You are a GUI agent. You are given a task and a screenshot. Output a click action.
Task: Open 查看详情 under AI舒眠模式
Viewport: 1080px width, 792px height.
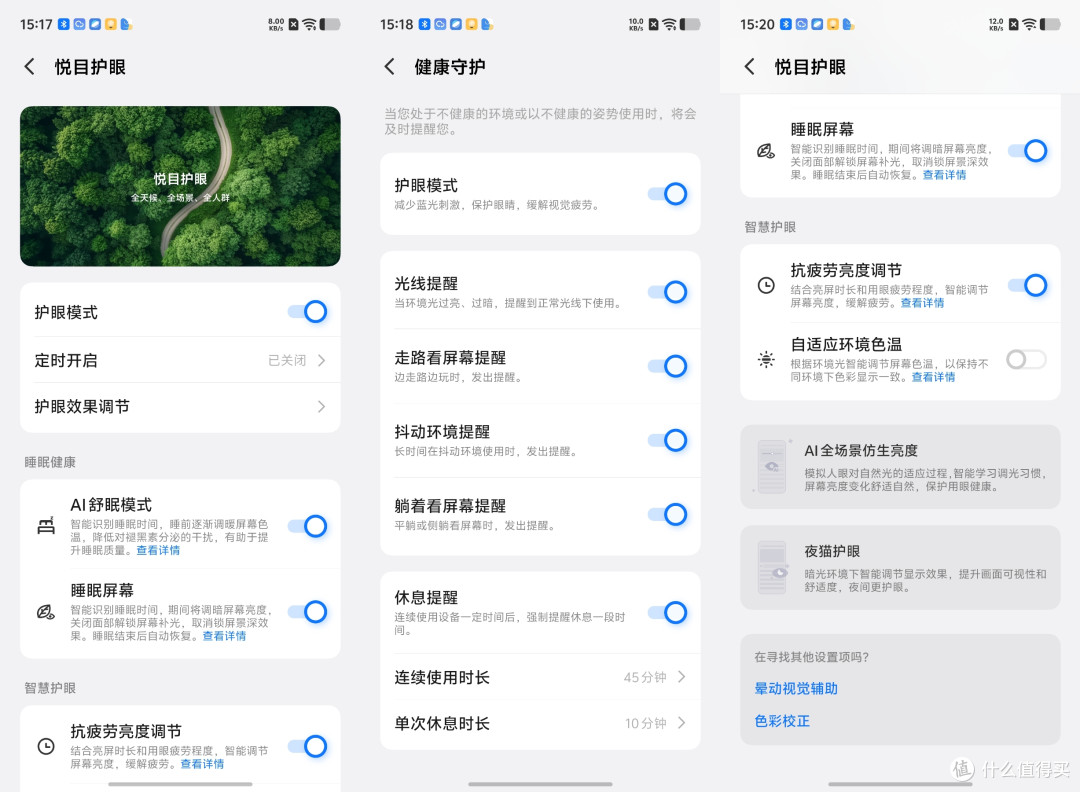point(158,550)
